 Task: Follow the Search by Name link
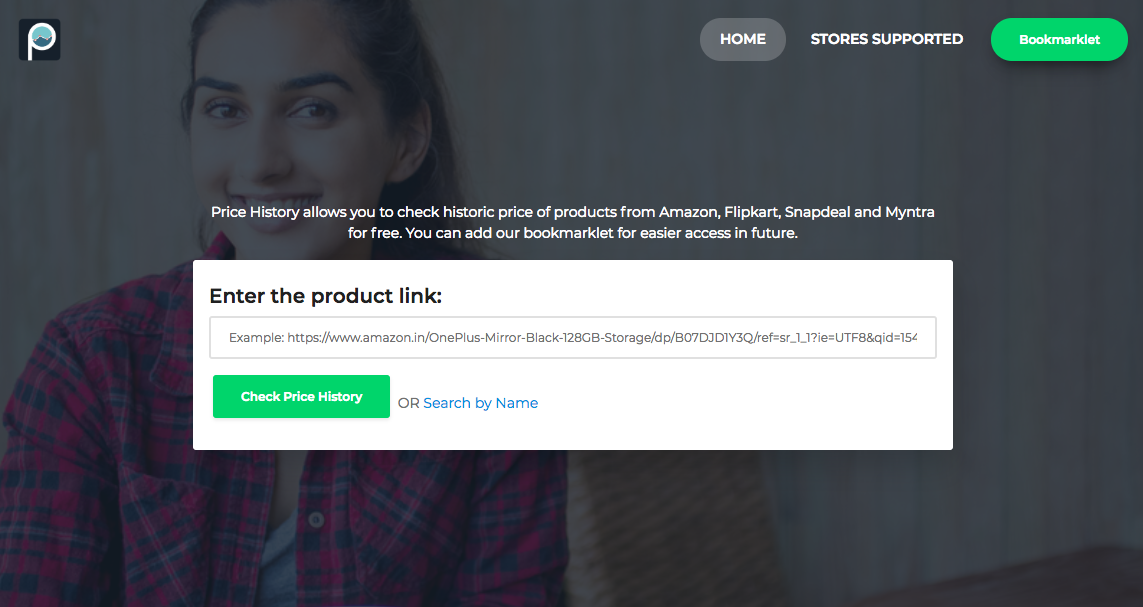click(480, 403)
